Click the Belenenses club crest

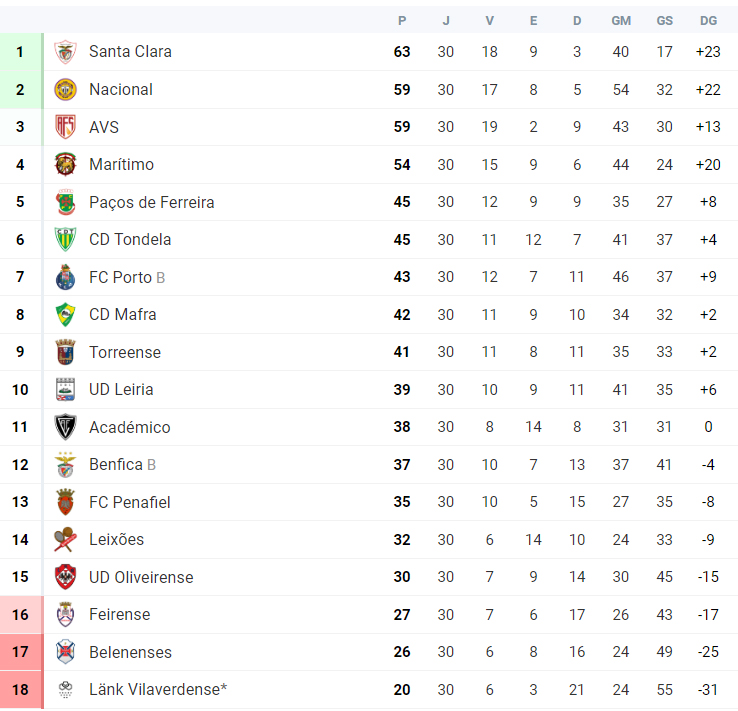[65, 652]
